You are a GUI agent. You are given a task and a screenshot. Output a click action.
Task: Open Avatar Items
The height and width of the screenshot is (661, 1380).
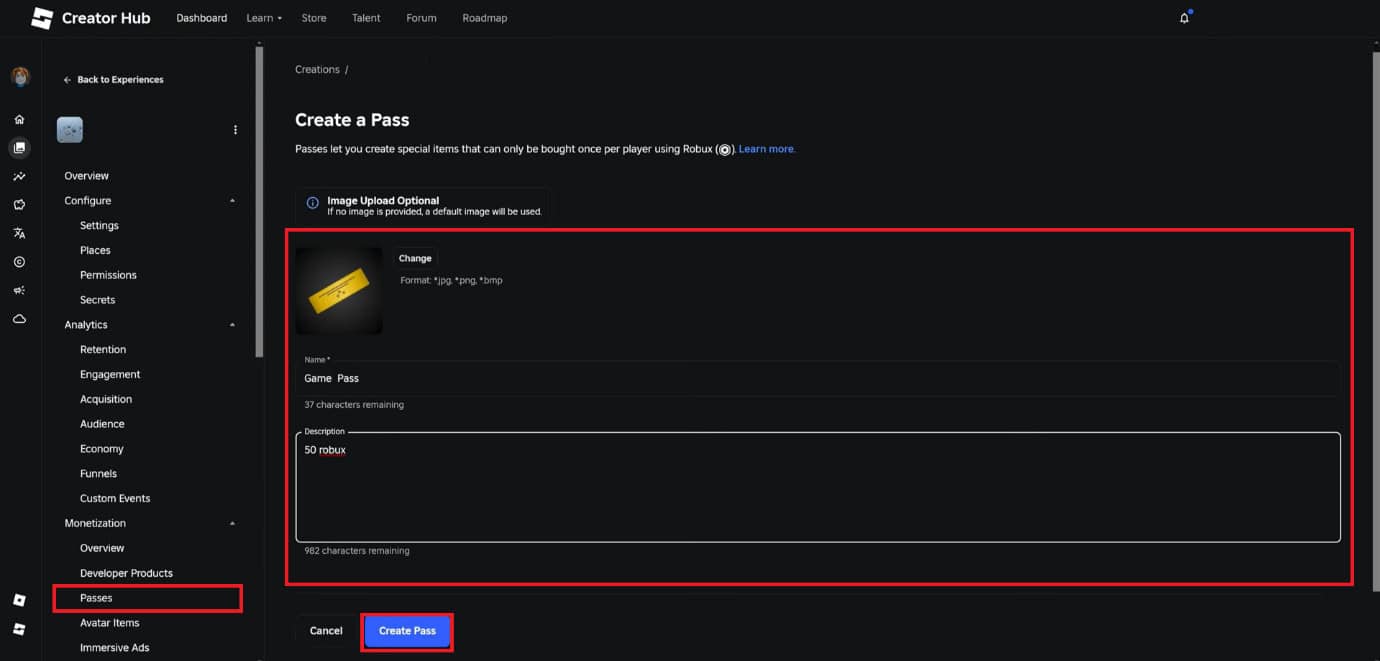tap(110, 623)
